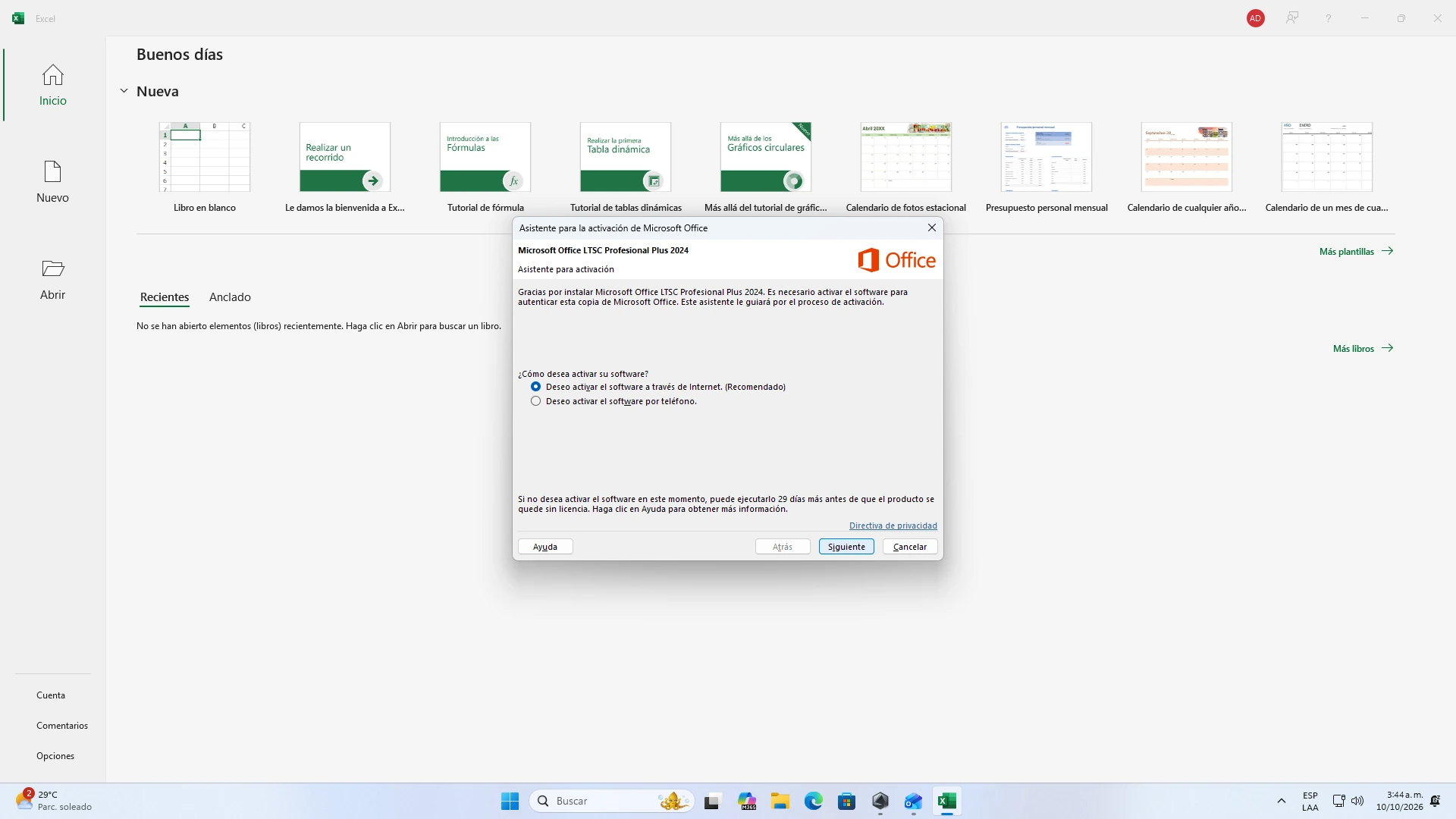Switch to the Anclado tab

click(x=230, y=297)
